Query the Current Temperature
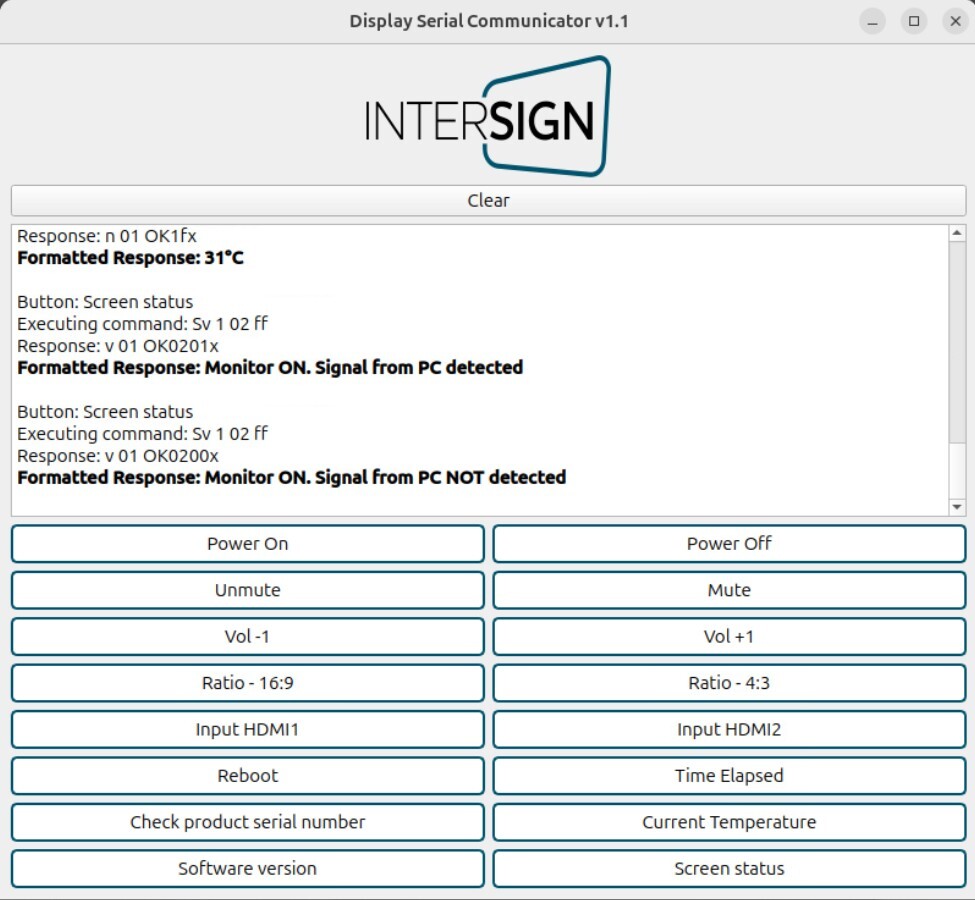 (x=729, y=822)
